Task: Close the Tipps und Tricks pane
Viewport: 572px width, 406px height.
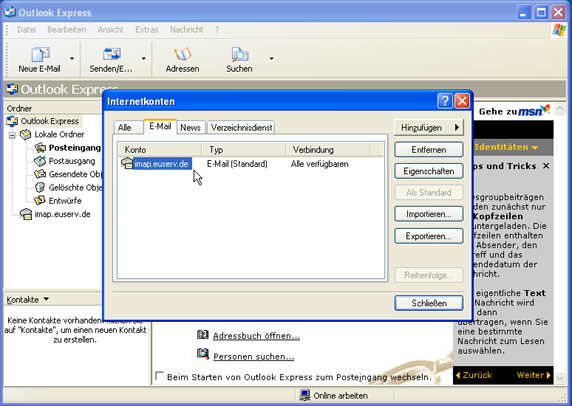Action: (546, 166)
